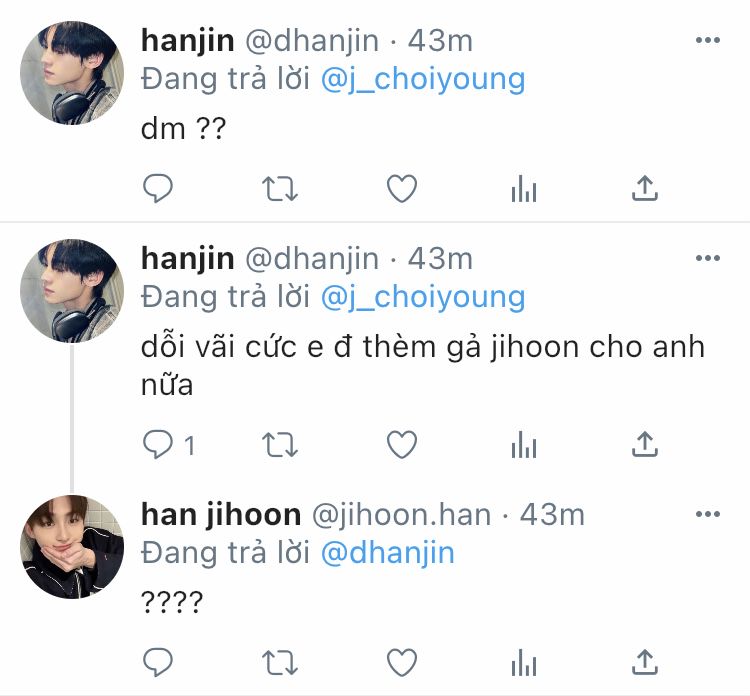
Task: Like han jihoon's '????' reply
Action: pyautogui.click(x=402, y=663)
